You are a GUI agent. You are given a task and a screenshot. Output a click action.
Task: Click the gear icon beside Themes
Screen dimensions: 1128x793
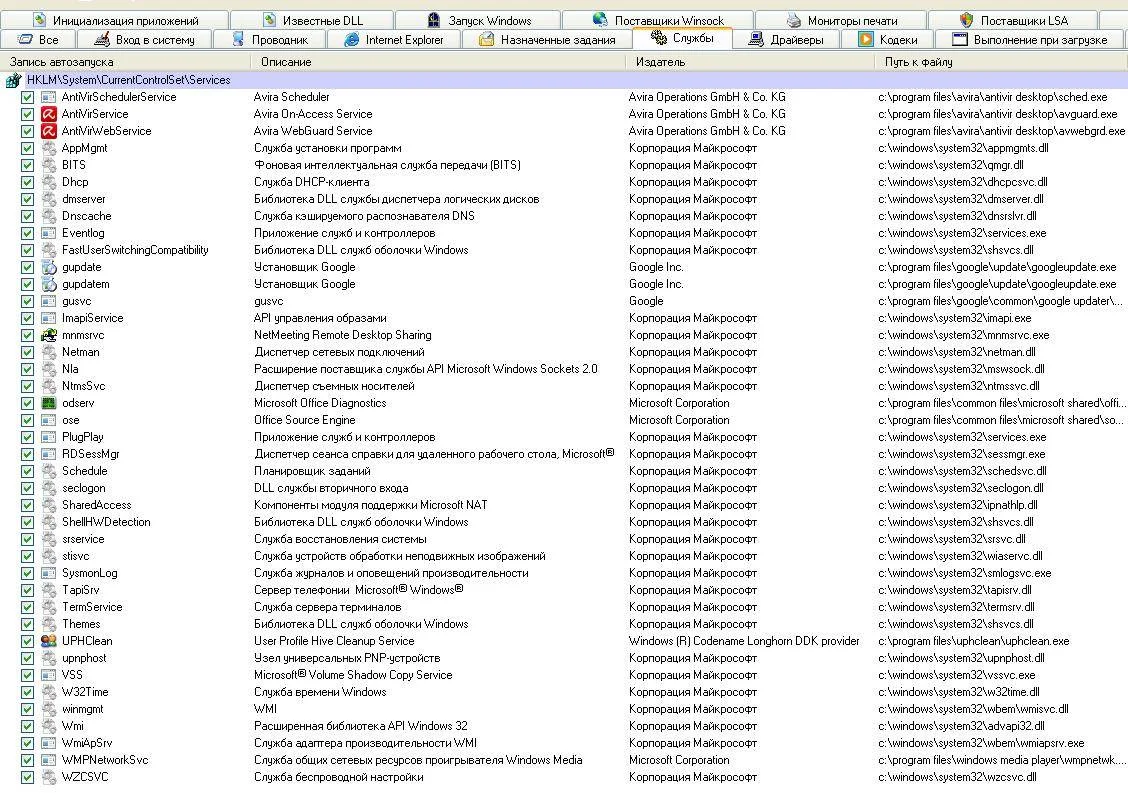point(48,624)
